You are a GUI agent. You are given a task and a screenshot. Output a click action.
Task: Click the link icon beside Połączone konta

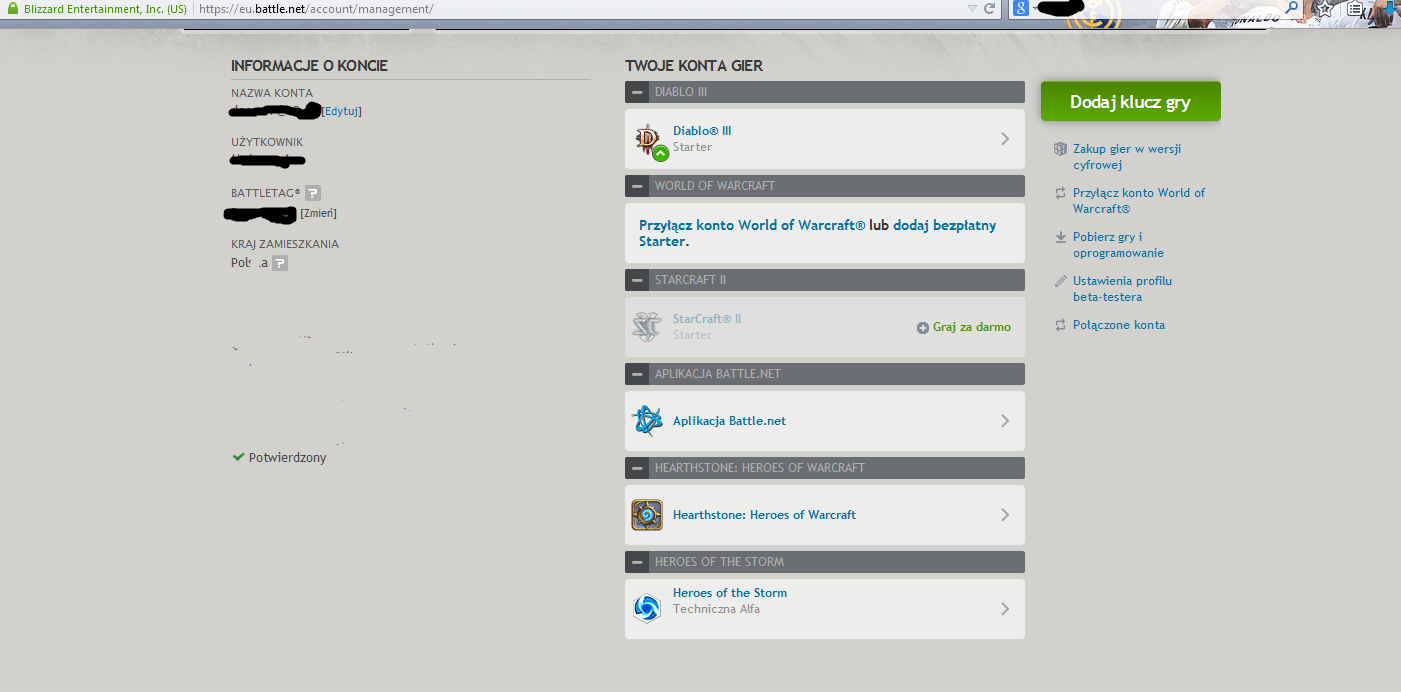point(1061,325)
